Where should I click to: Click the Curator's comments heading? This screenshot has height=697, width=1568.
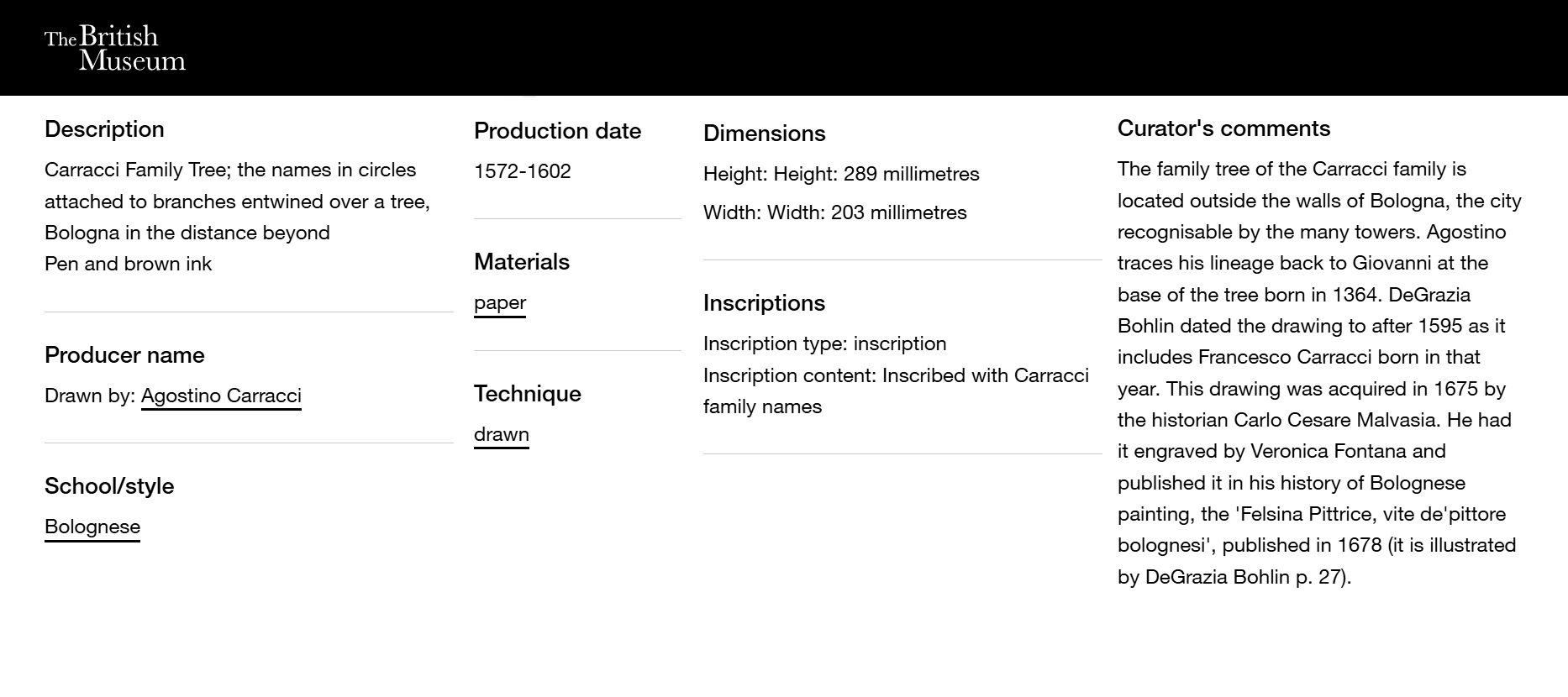[x=1223, y=128]
